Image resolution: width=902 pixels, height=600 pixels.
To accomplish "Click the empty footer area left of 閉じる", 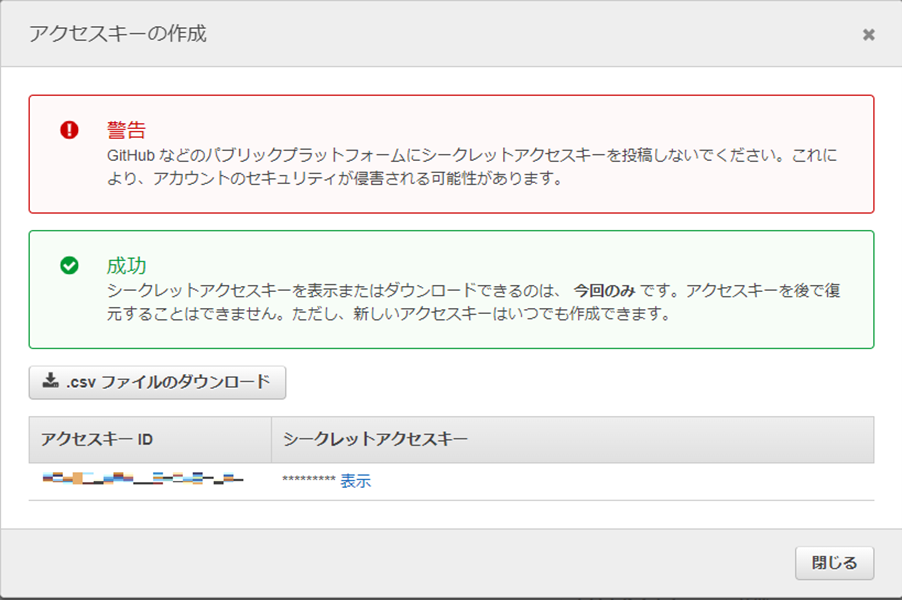I will click(400, 563).
